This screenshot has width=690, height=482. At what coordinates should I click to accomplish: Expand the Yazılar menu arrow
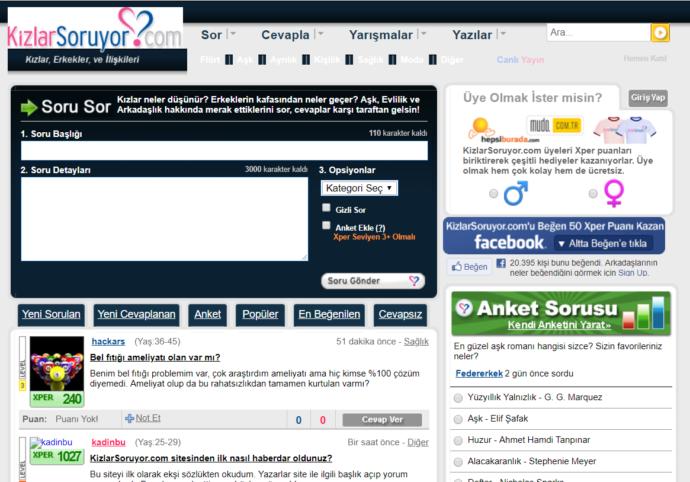503,33
